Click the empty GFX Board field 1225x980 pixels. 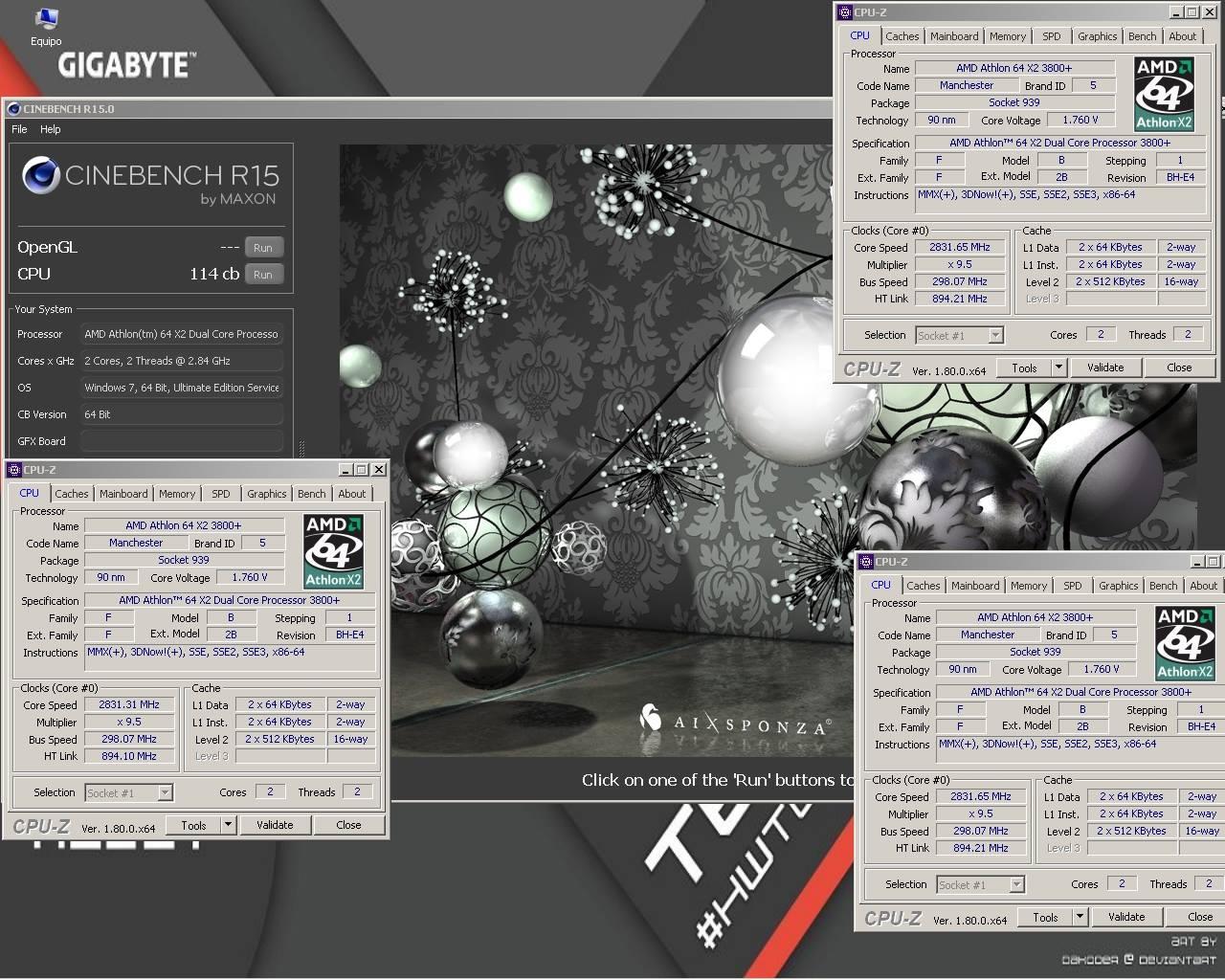click(x=182, y=441)
